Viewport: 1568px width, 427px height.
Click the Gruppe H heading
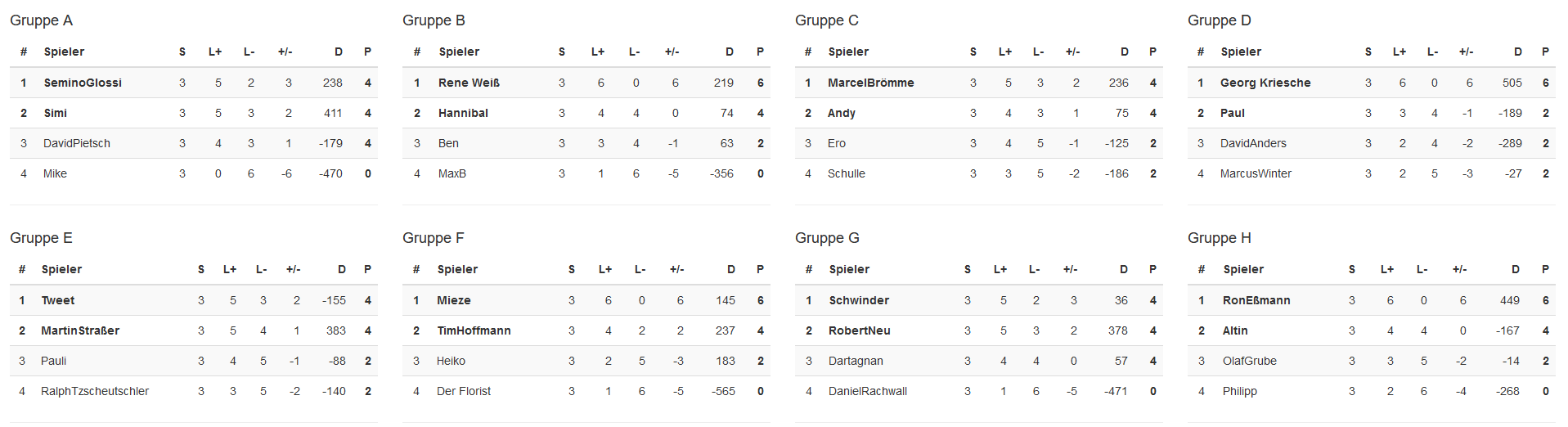coord(1220,238)
